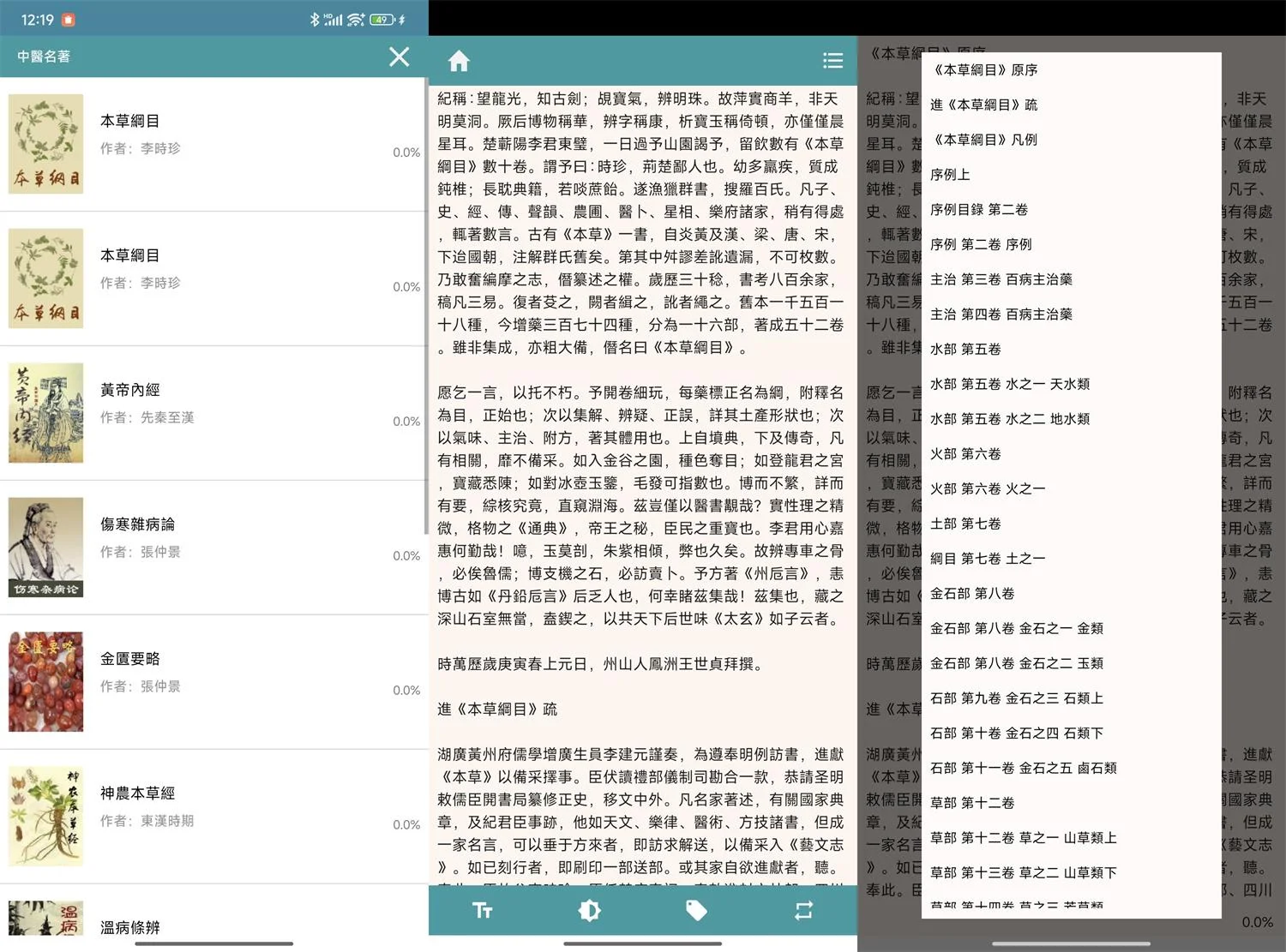Image resolution: width=1286 pixels, height=952 pixels.
Task: Open font size settings with Tt icon
Action: coord(482,911)
